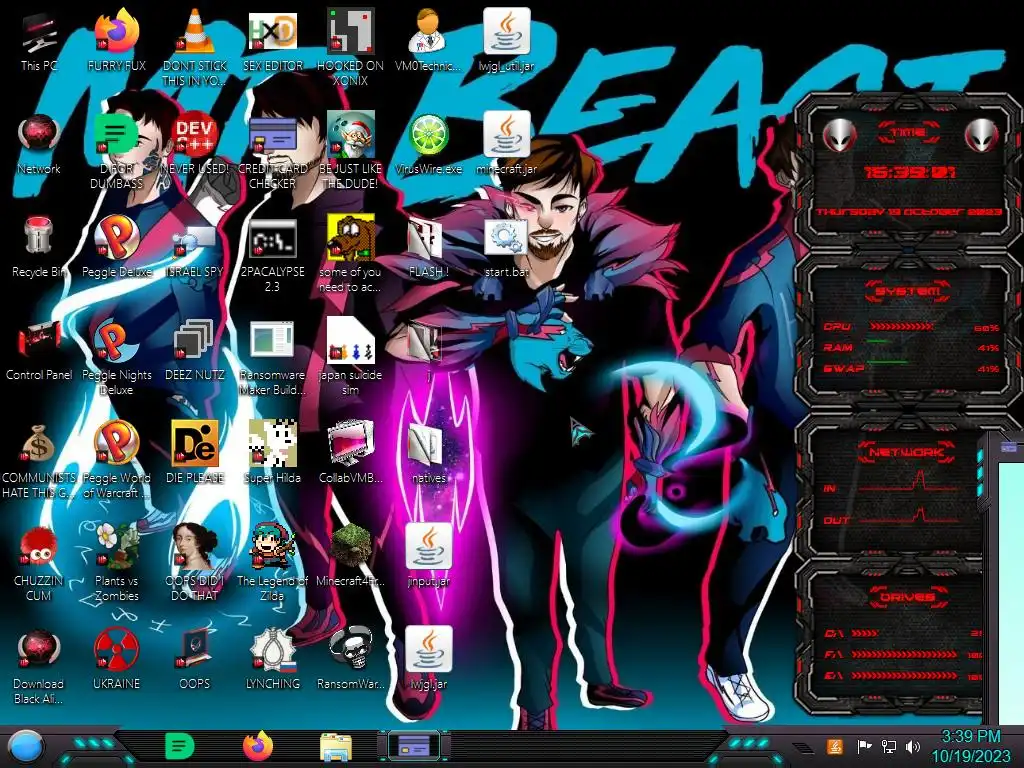Click the Start orb button
This screenshot has height=768, width=1024.
(x=25, y=747)
